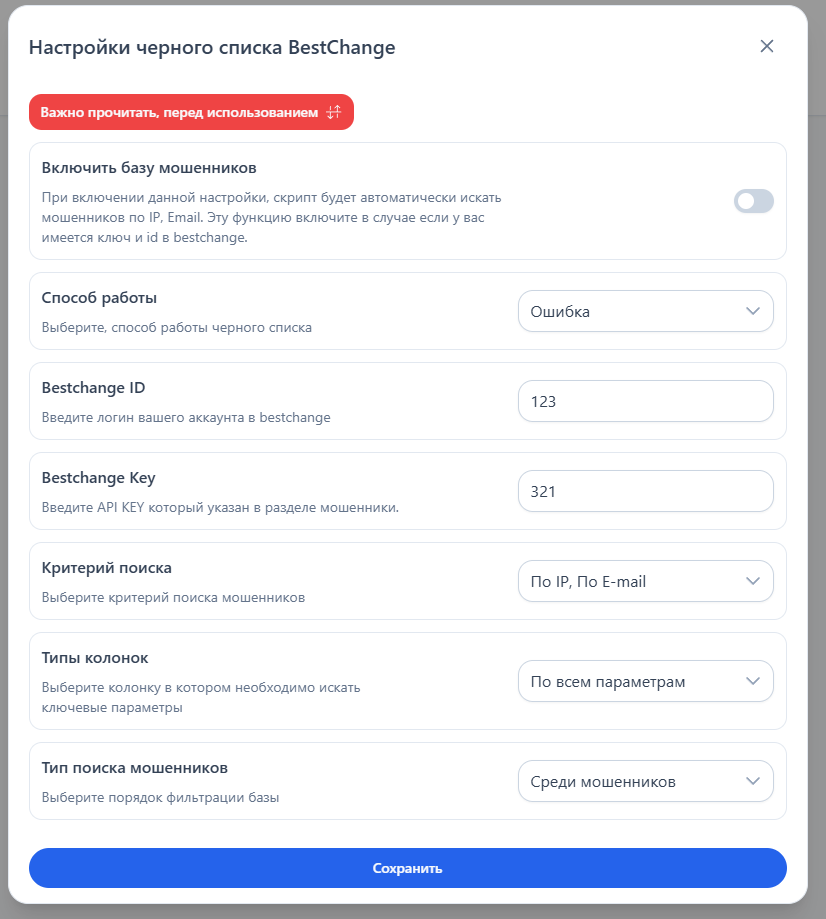This screenshot has width=826, height=919.
Task: Enable the "Включить базу мошенников" switch
Action: coord(754,201)
